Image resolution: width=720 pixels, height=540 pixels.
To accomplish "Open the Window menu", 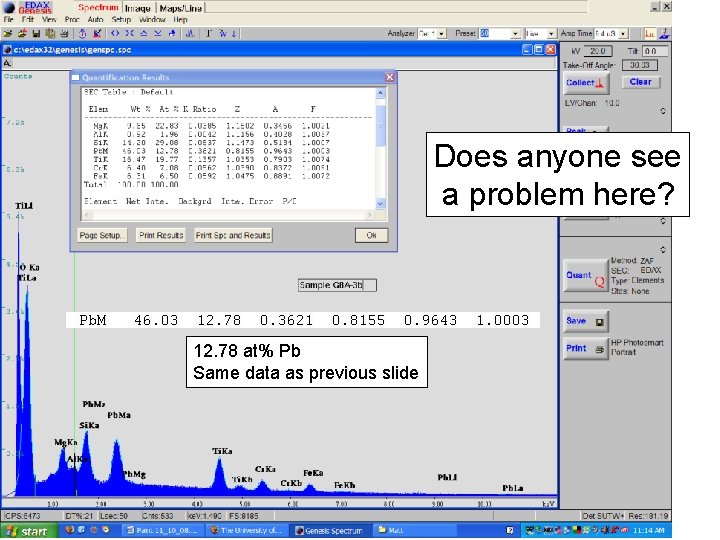I will coord(152,19).
